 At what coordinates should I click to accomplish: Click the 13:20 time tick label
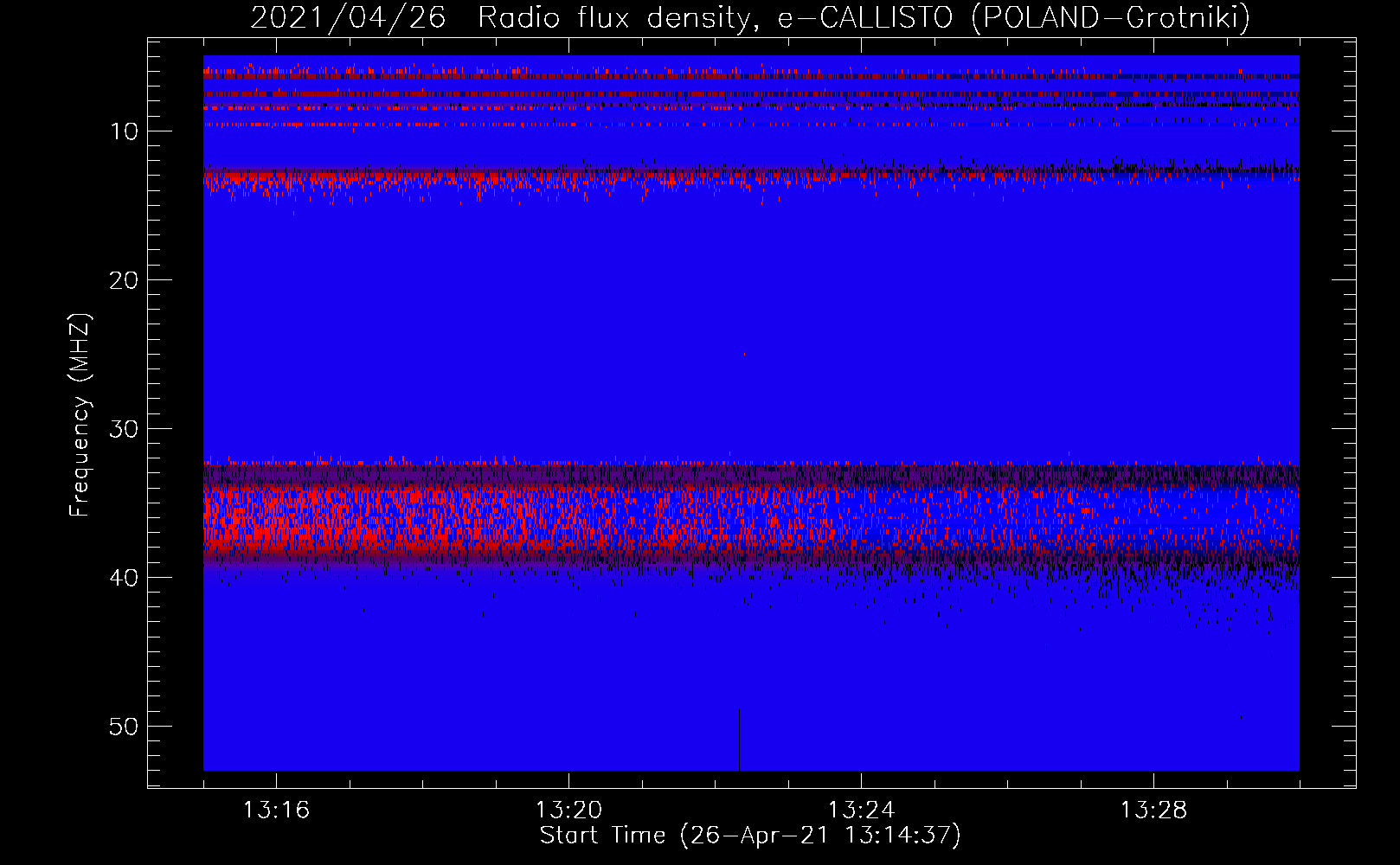tap(568, 811)
